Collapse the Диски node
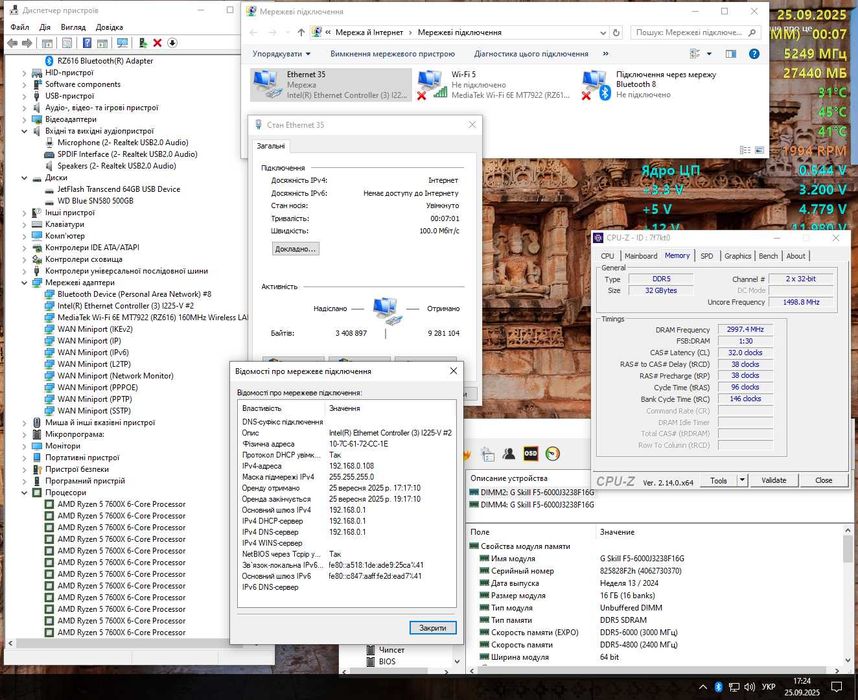The width and height of the screenshot is (858, 700). (x=24, y=178)
